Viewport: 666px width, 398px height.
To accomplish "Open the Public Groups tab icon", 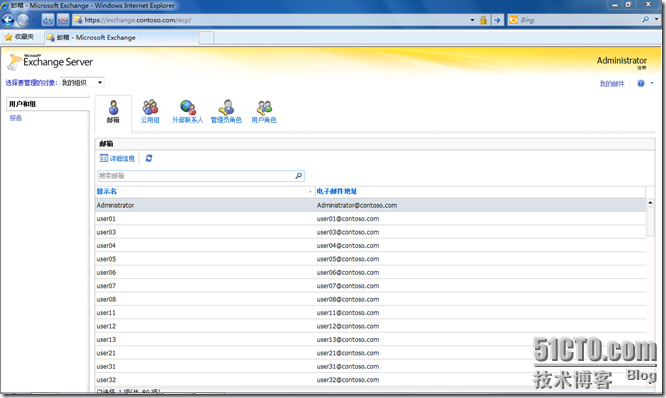I will [x=150, y=112].
